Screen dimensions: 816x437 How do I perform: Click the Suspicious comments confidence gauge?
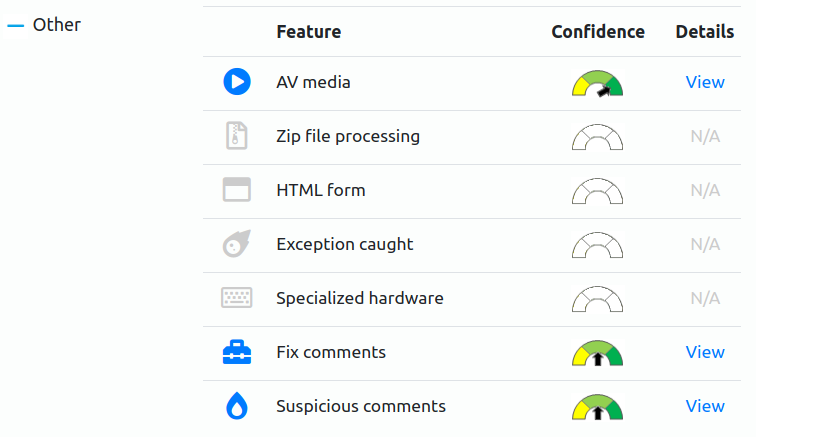coord(597,407)
